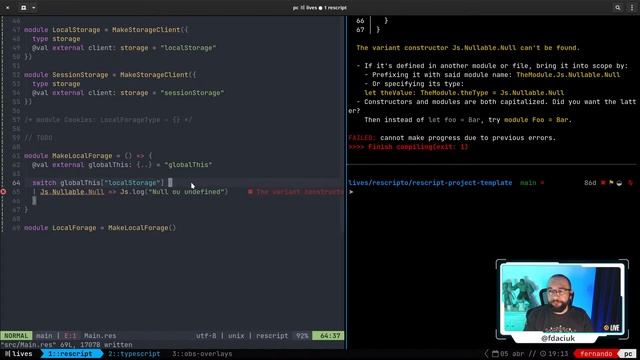The height and width of the screenshot is (360, 640).
Task: Open the three-dot menu in the title bar
Action: pos(631,7)
